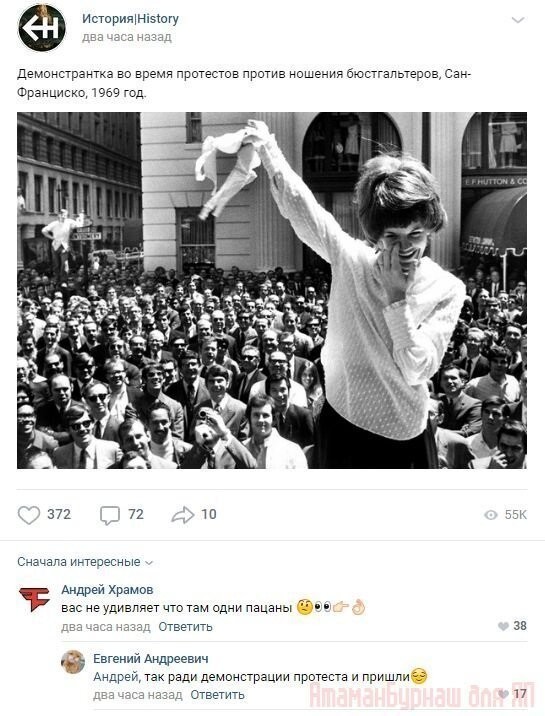Open Андрей Храмов's avatar picture
This screenshot has width=545, height=716.
34,600
